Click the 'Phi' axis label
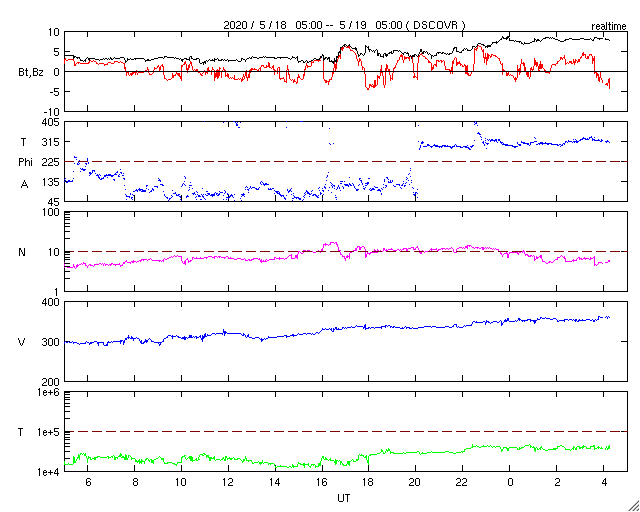Screen dimensions: 640x512 (25, 163)
